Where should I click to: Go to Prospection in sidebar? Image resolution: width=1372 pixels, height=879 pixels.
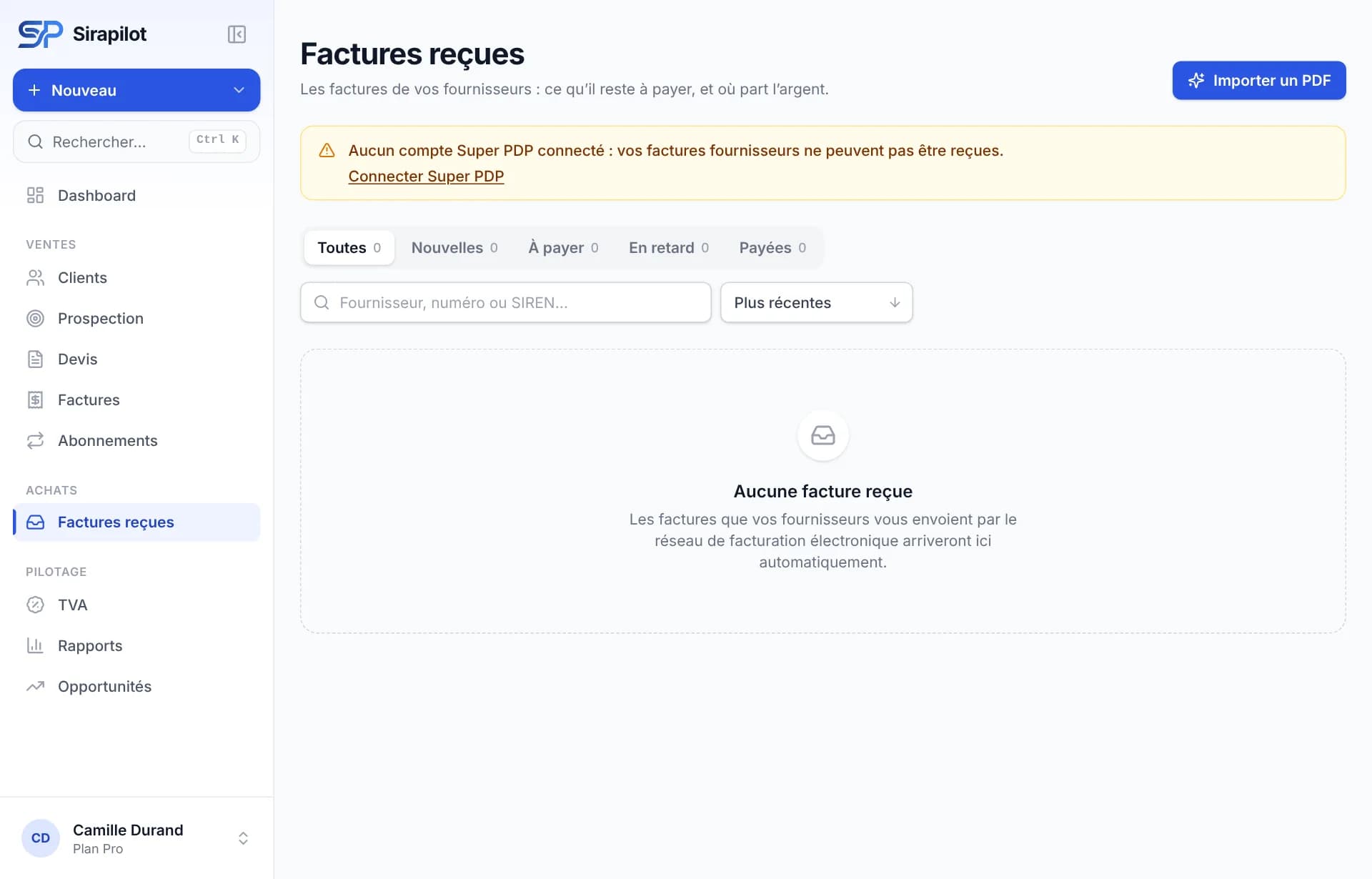(x=136, y=318)
